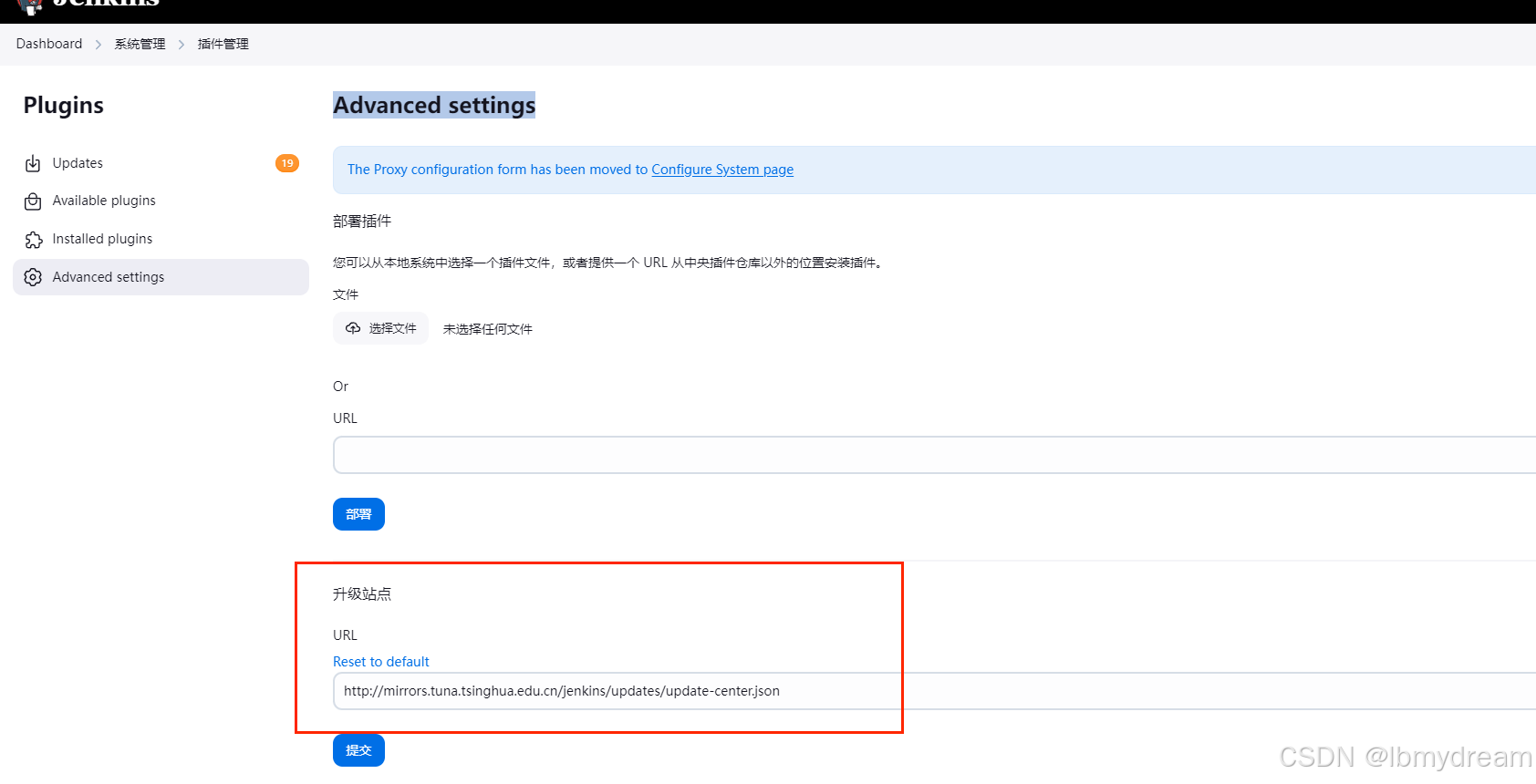Click the 选择文件 choose file button
The image size is (1536, 784).
(x=380, y=328)
